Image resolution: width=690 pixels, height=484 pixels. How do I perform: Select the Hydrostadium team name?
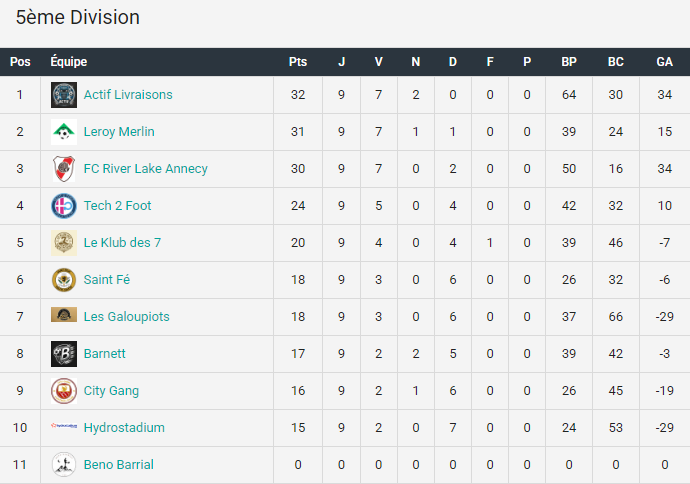[124, 427]
